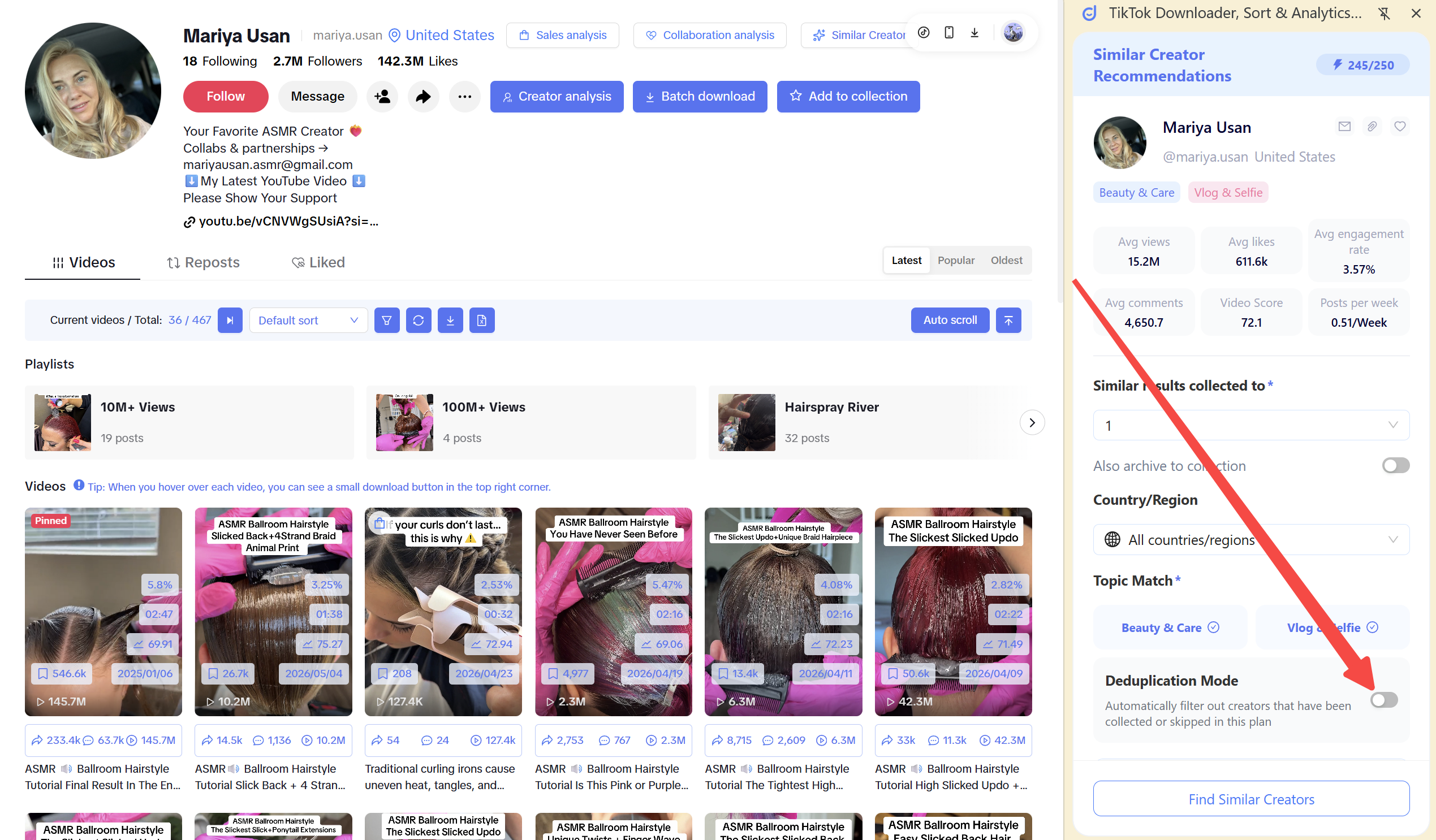Open the 100M+ Views playlist

click(531, 423)
